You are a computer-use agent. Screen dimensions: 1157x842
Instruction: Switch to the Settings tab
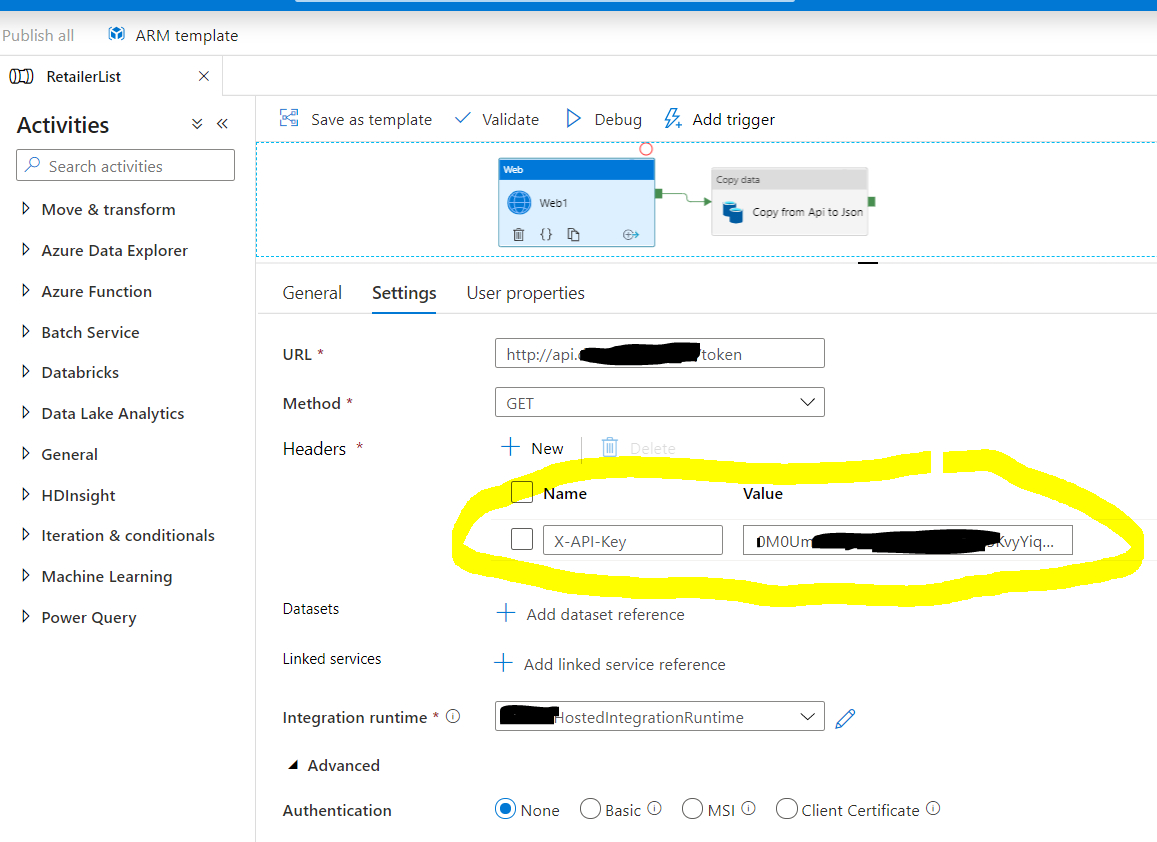[404, 293]
